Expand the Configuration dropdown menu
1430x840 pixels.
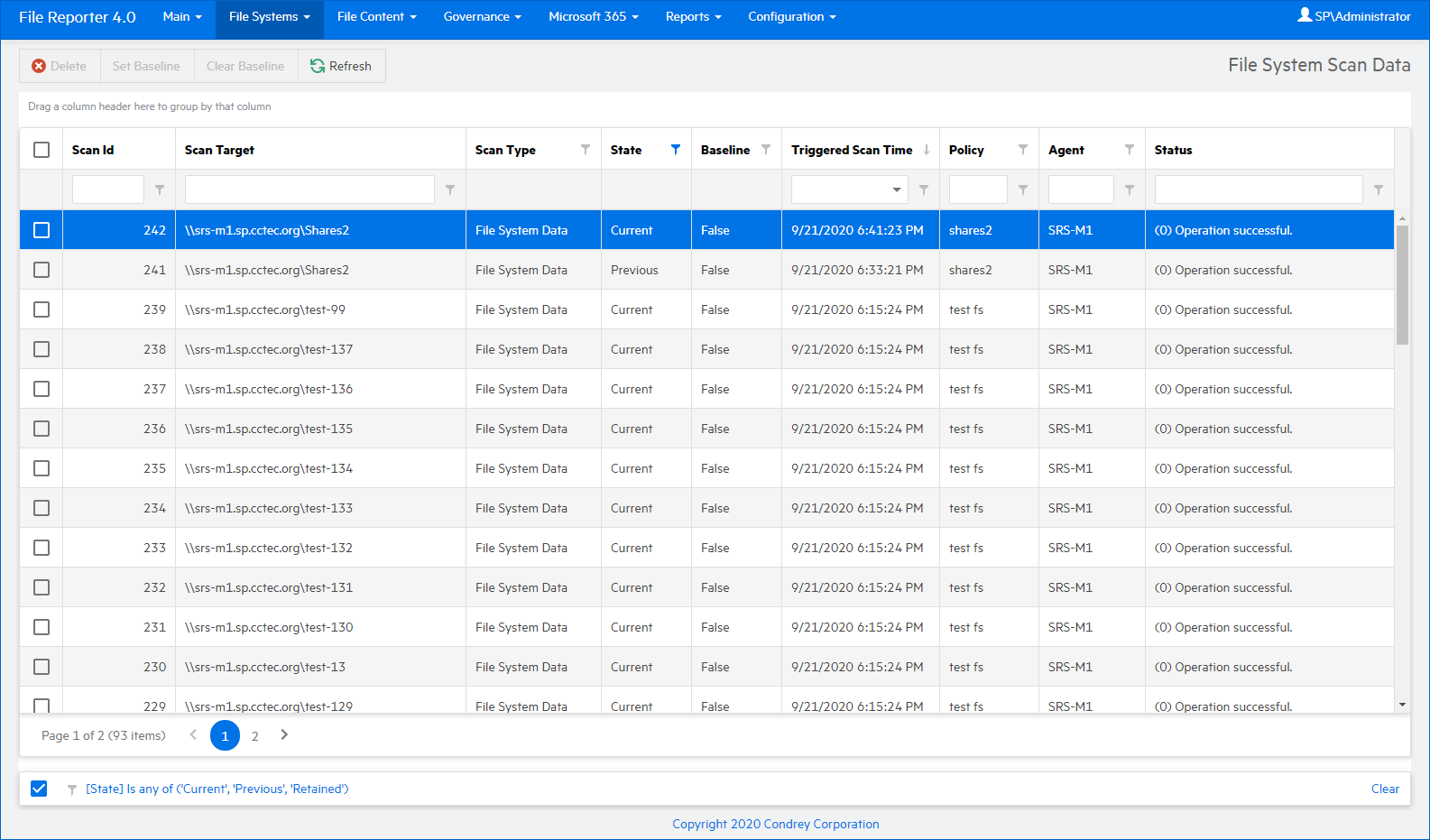(791, 16)
